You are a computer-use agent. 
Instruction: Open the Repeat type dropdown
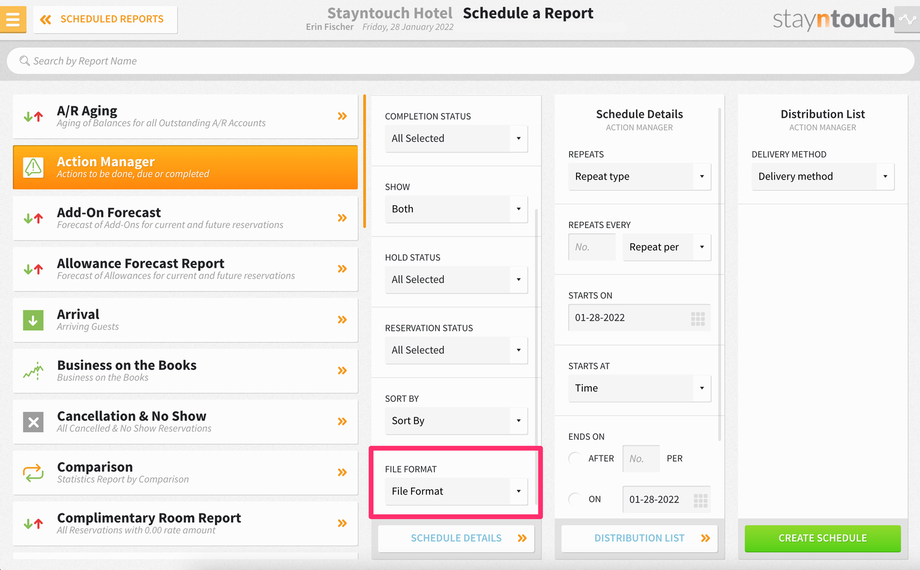639,176
